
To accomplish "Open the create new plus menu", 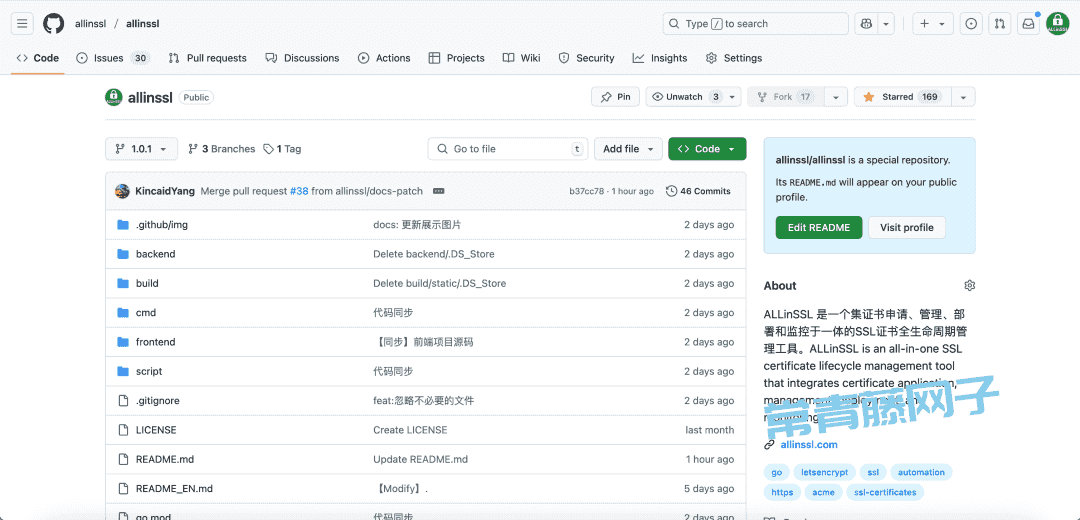I will (x=933, y=23).
